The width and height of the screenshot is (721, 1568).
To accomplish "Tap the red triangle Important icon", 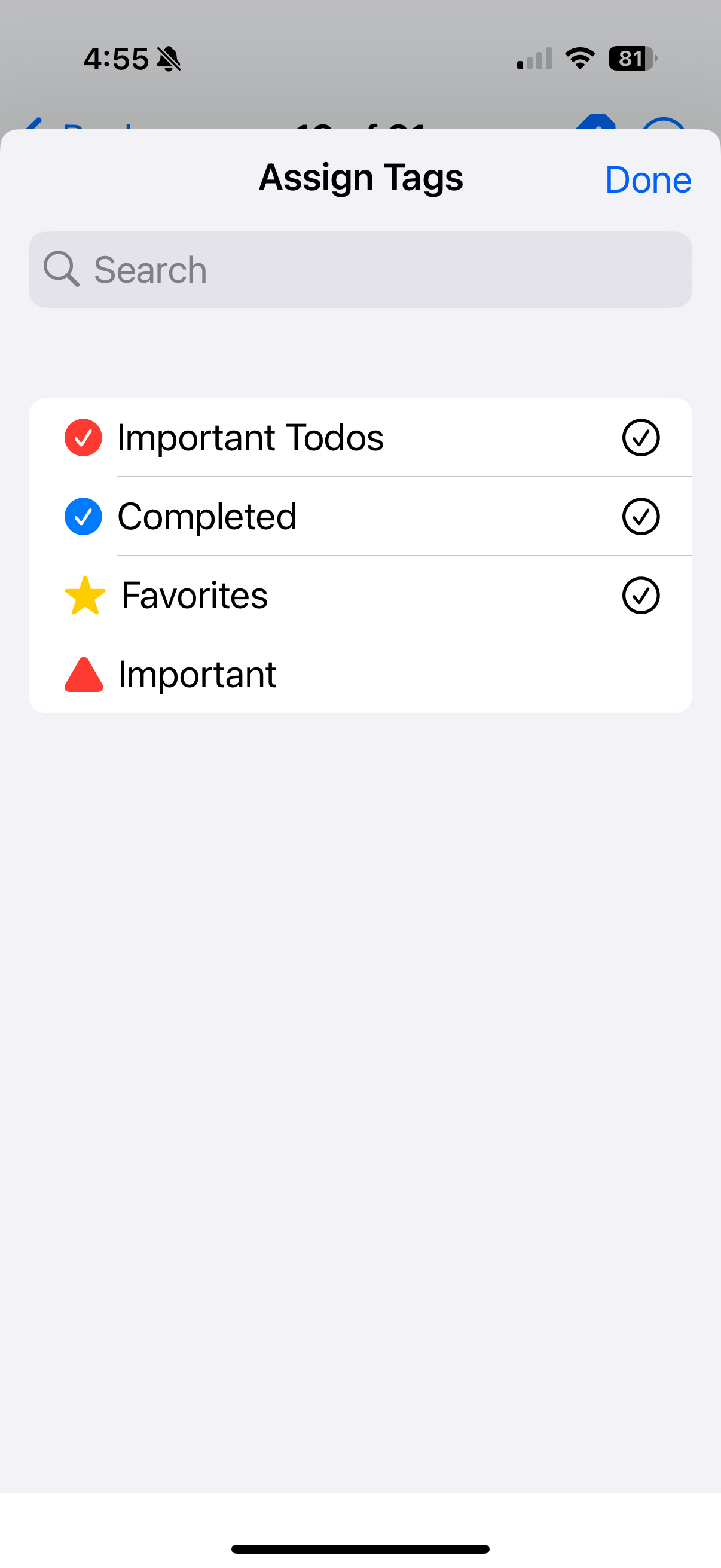I will click(84, 675).
